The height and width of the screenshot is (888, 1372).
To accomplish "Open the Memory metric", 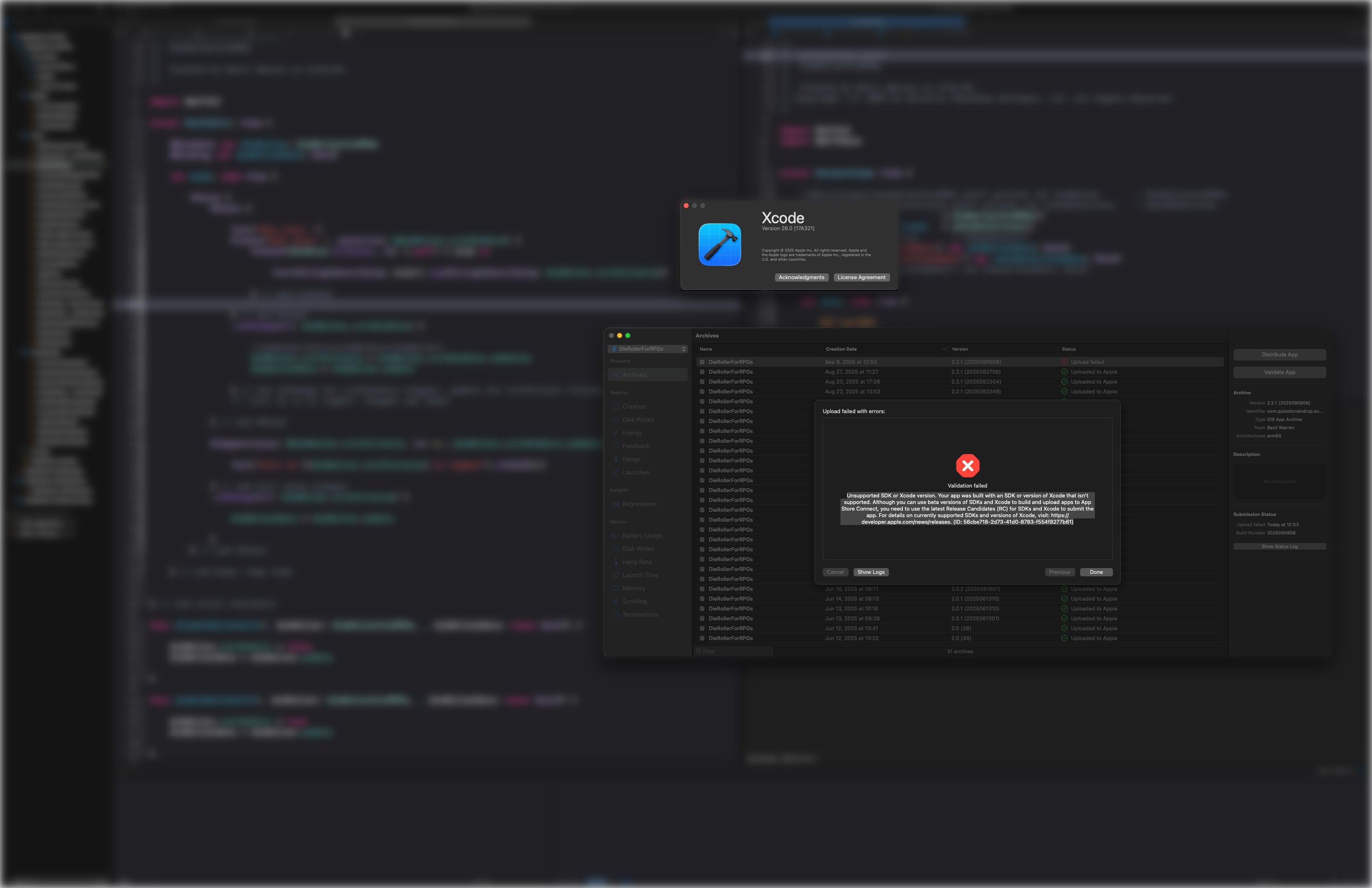I will [x=634, y=588].
